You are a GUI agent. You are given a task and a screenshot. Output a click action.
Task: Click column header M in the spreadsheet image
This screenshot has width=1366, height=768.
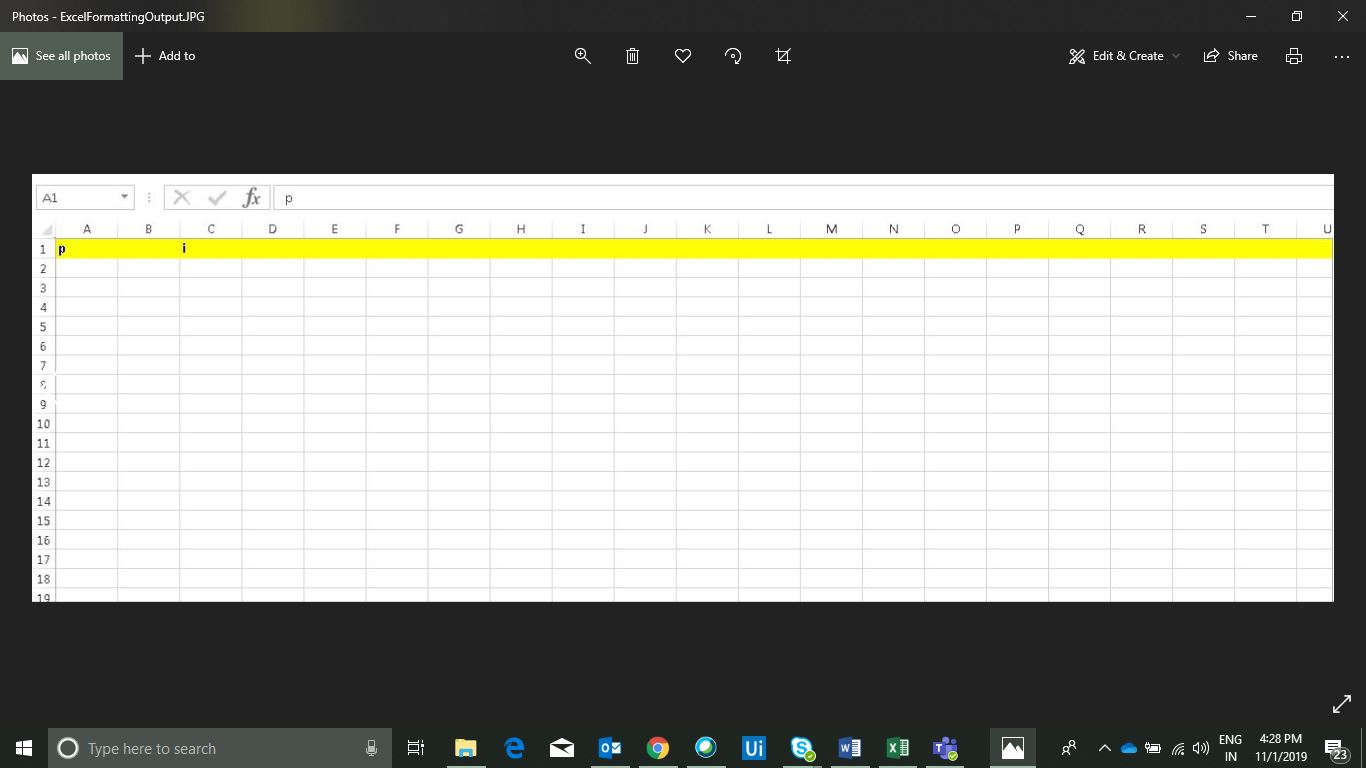tap(831, 229)
